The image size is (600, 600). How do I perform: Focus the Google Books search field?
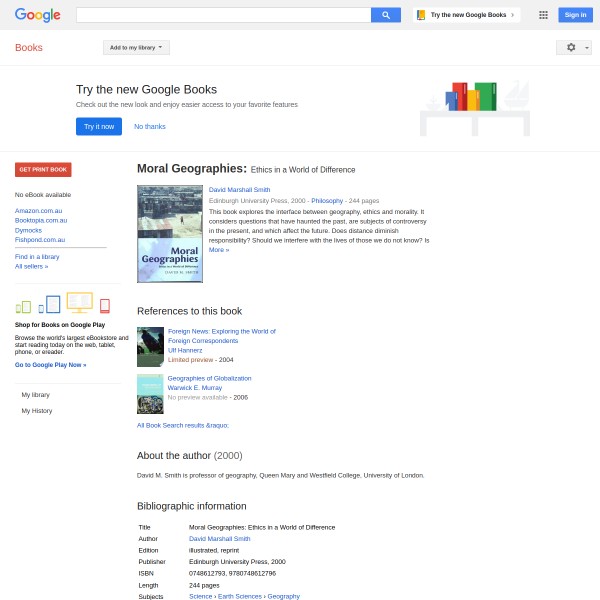coord(223,15)
